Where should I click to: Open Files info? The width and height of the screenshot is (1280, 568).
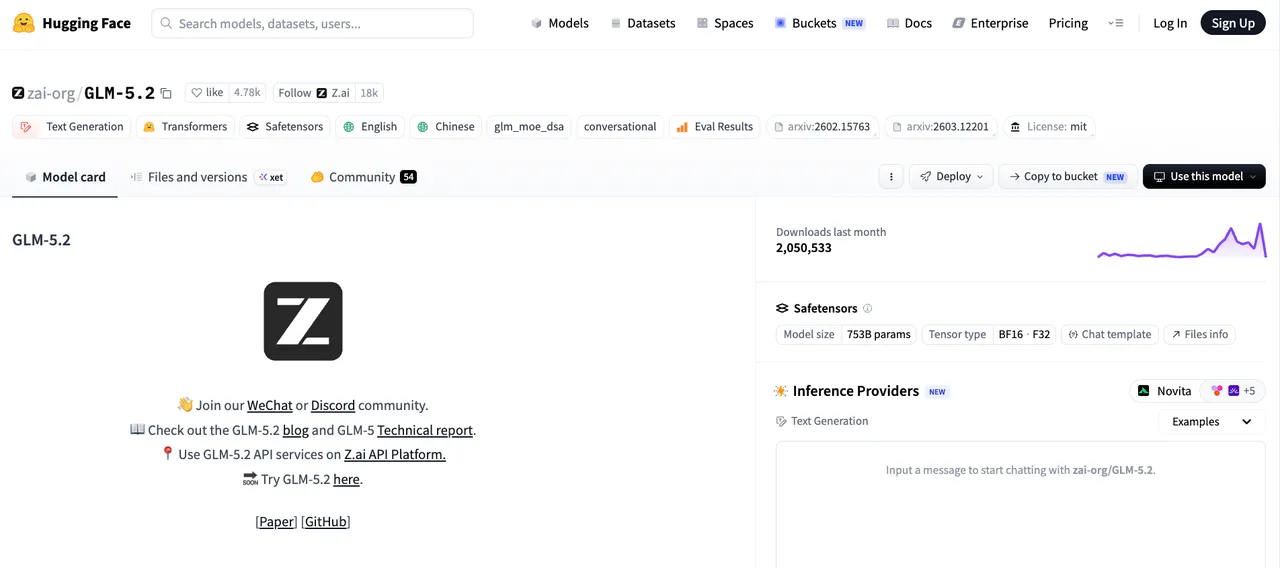[1199, 334]
